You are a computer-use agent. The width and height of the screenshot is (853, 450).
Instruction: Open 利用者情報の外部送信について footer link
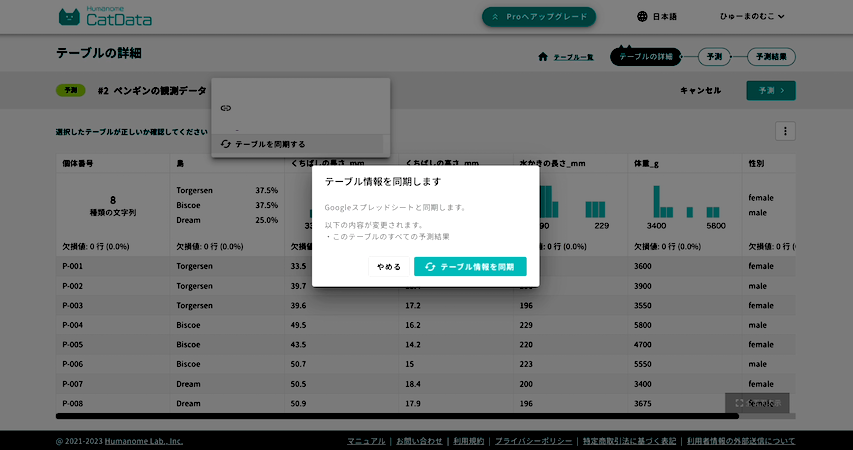(741, 441)
